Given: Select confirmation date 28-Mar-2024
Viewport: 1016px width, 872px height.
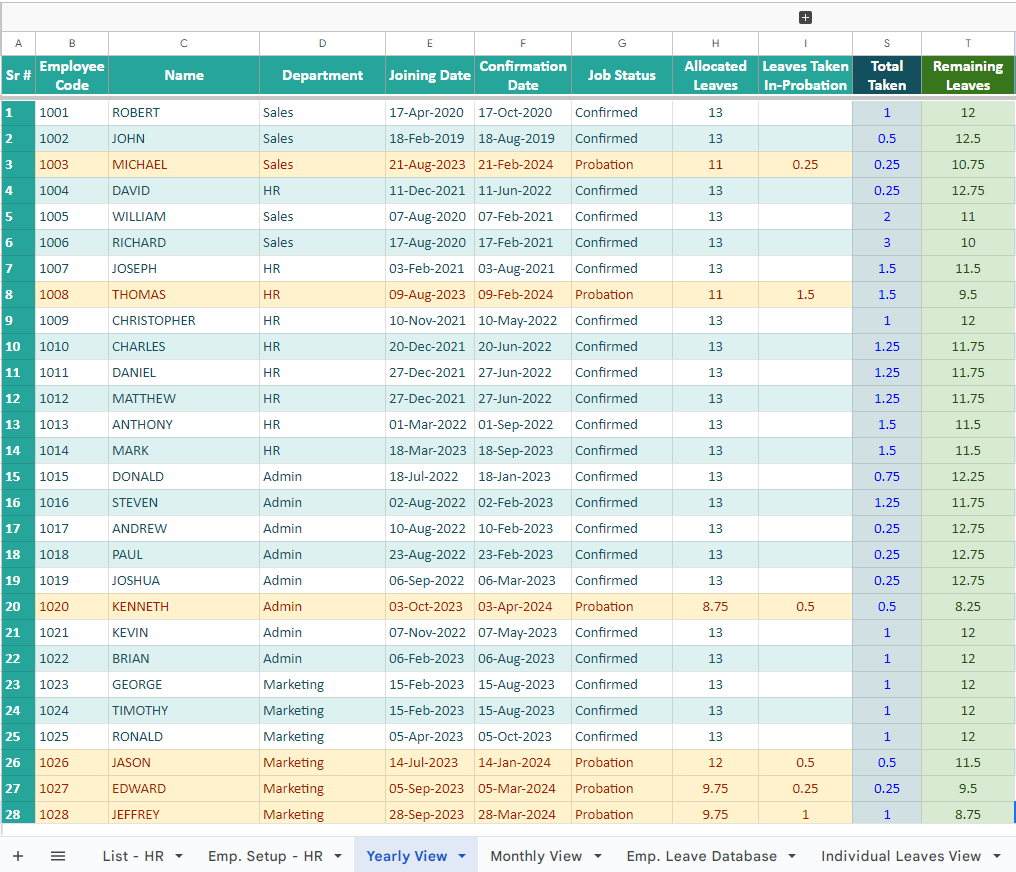Looking at the screenshot, I should 523,814.
